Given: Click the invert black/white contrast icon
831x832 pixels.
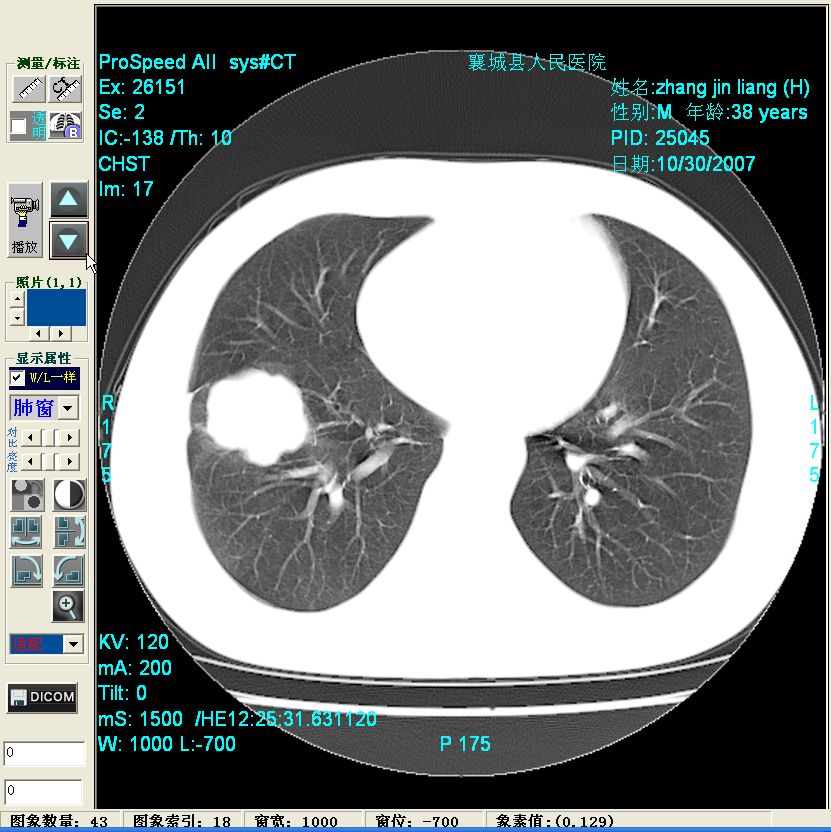Looking at the screenshot, I should (69, 495).
